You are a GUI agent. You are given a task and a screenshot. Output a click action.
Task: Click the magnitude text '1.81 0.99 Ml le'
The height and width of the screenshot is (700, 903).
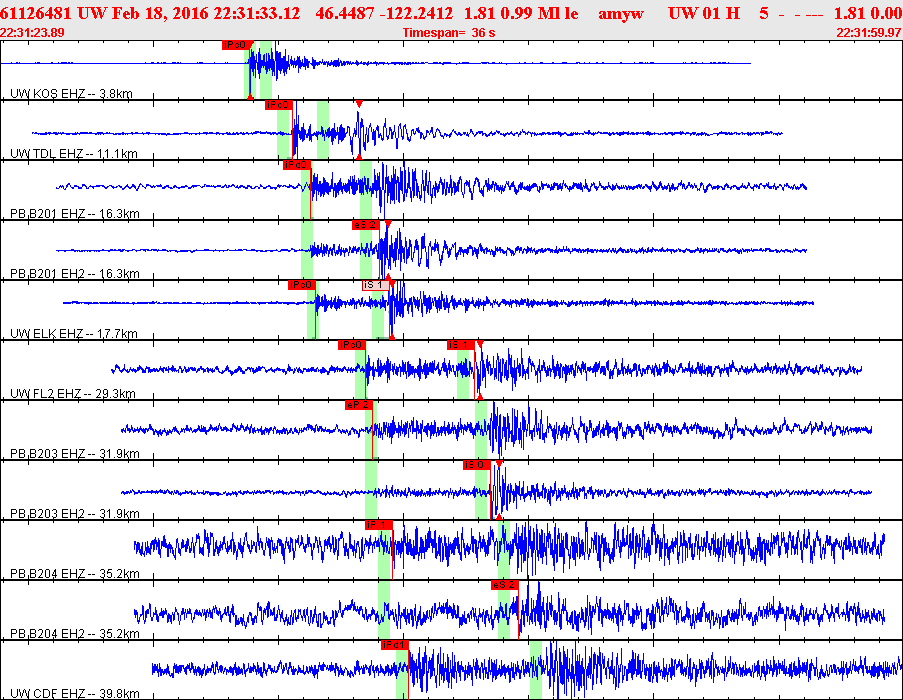click(521, 13)
